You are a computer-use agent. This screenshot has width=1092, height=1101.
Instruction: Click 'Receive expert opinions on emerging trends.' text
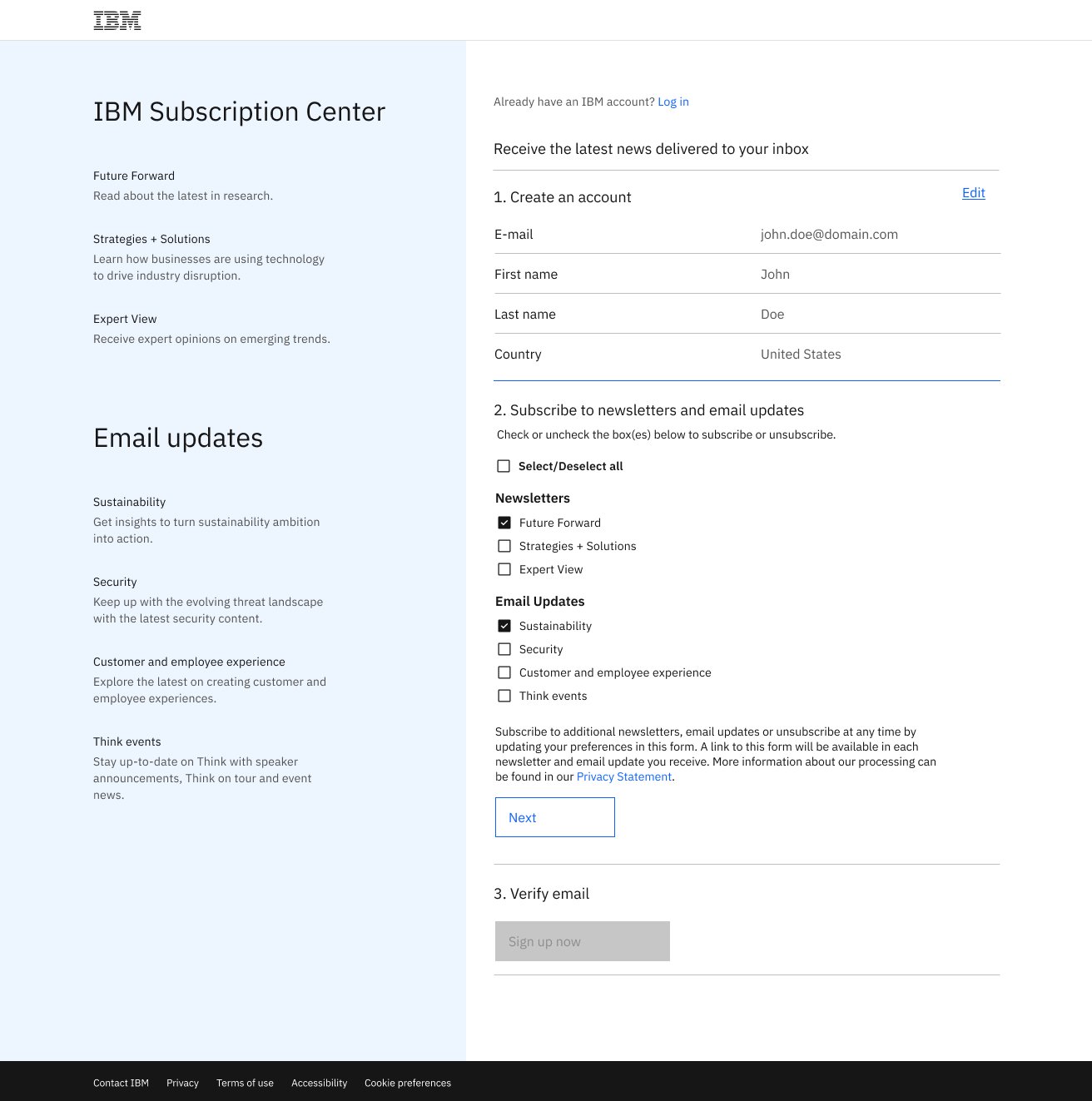tap(211, 339)
